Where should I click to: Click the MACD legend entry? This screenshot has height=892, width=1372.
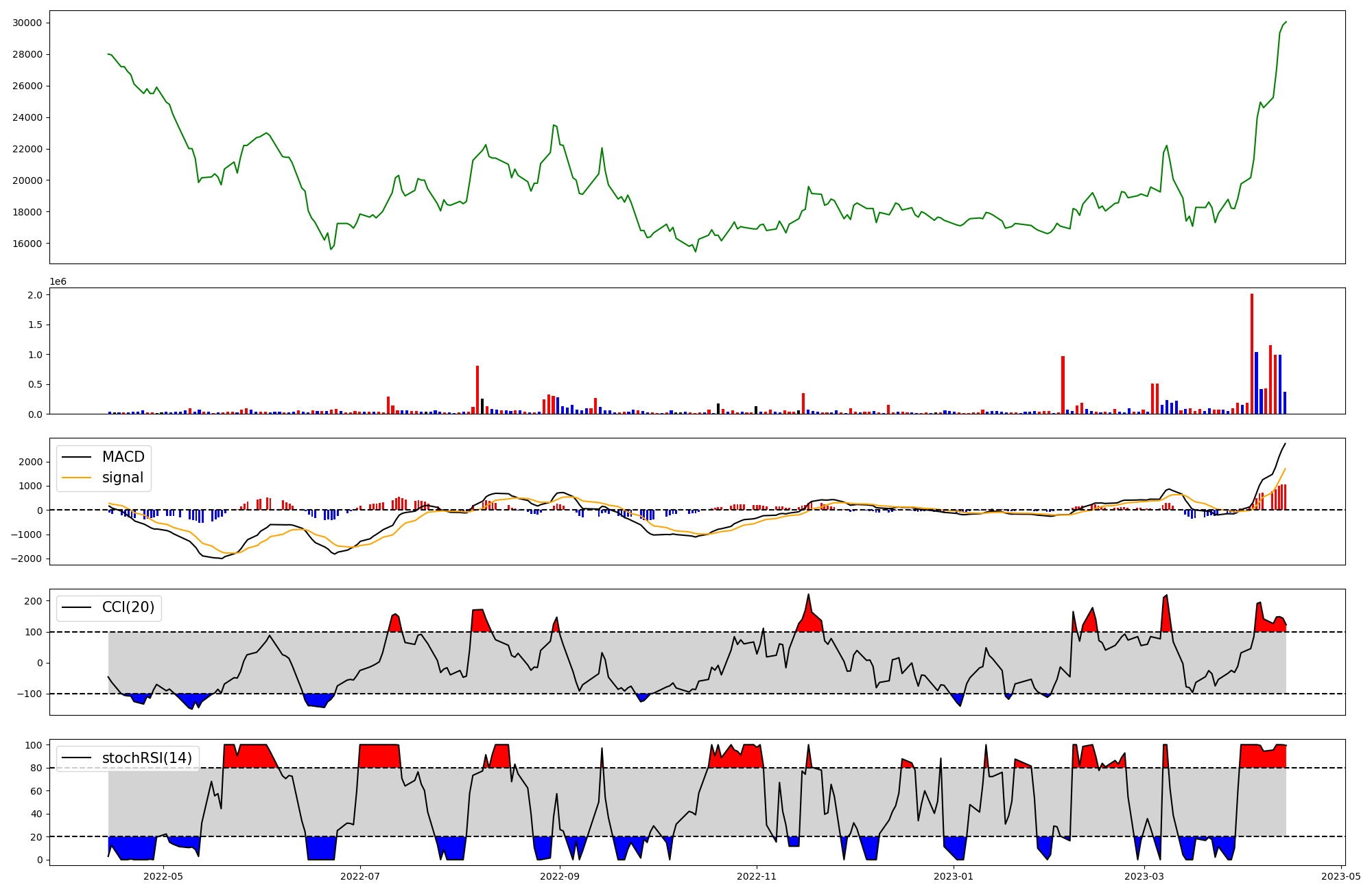coord(123,457)
